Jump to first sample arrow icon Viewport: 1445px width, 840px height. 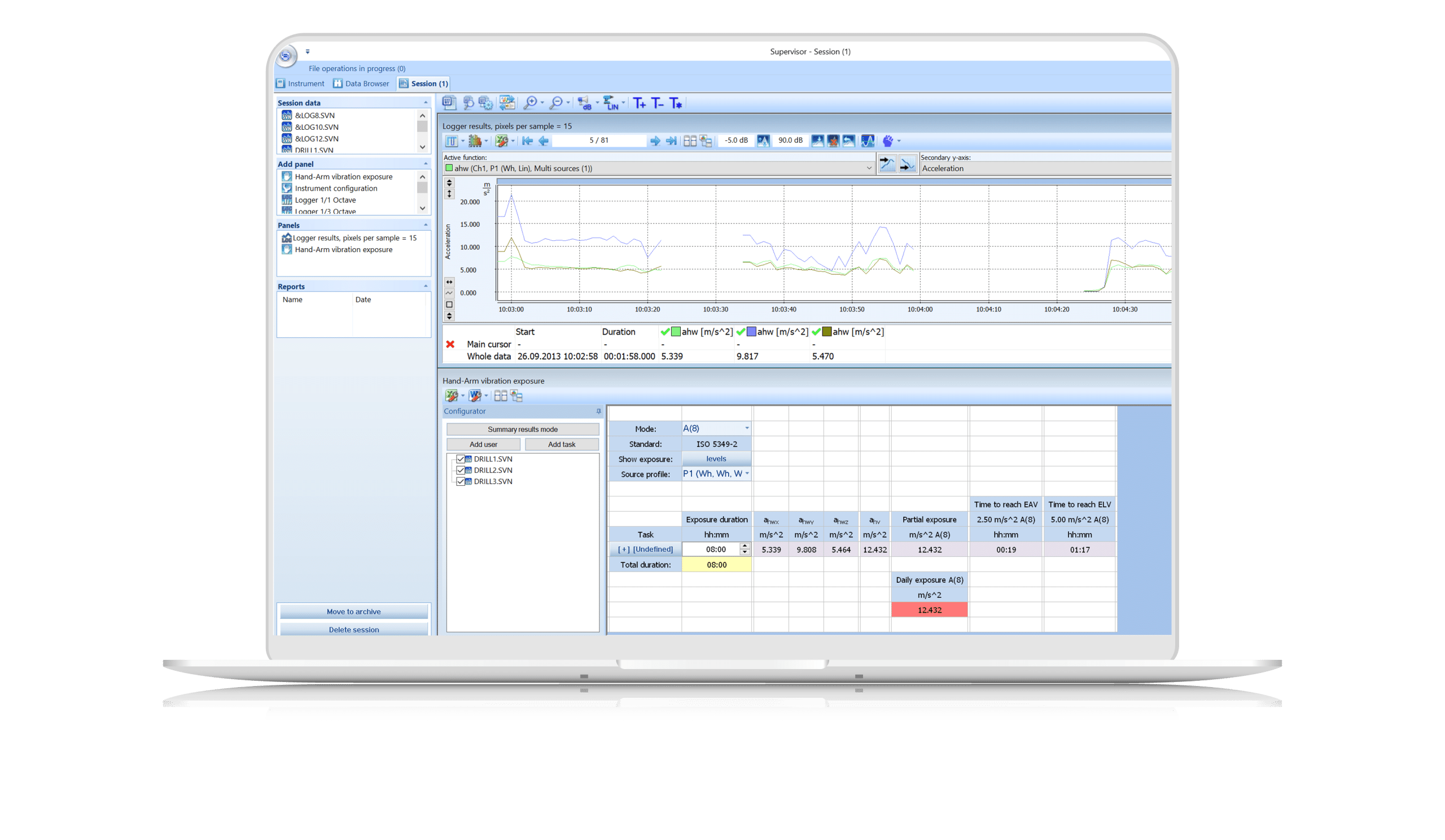point(527,141)
